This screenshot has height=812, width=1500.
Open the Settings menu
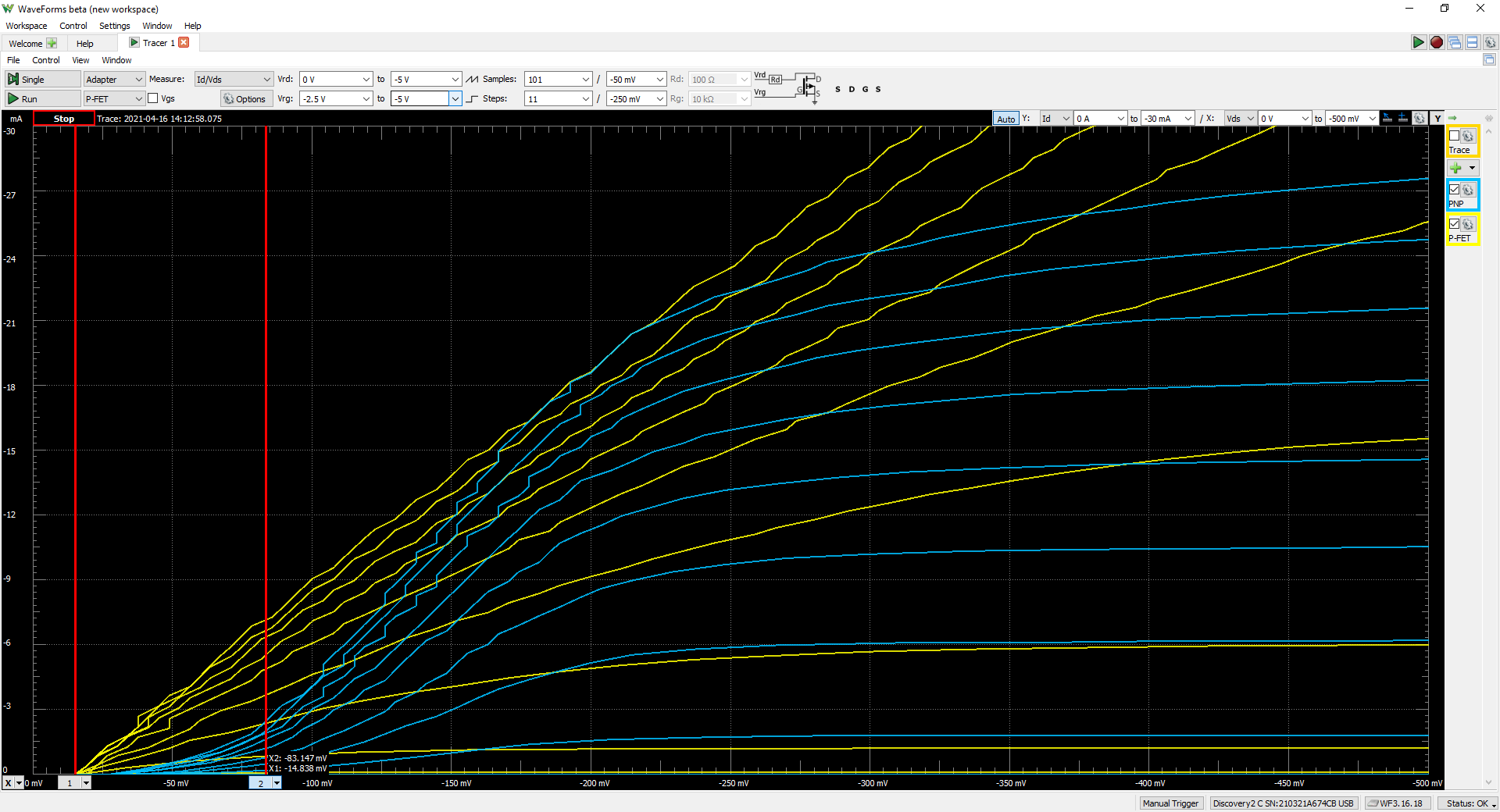tap(114, 26)
